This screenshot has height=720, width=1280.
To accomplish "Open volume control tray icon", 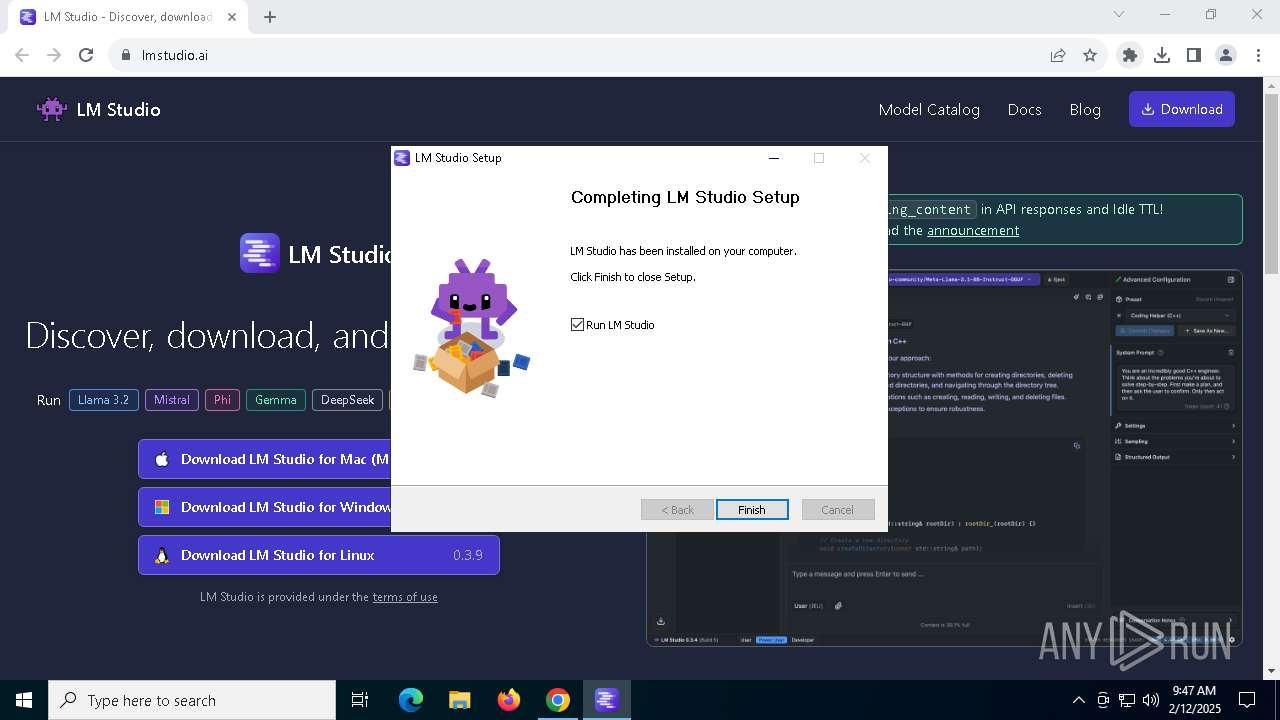I will pos(1151,700).
